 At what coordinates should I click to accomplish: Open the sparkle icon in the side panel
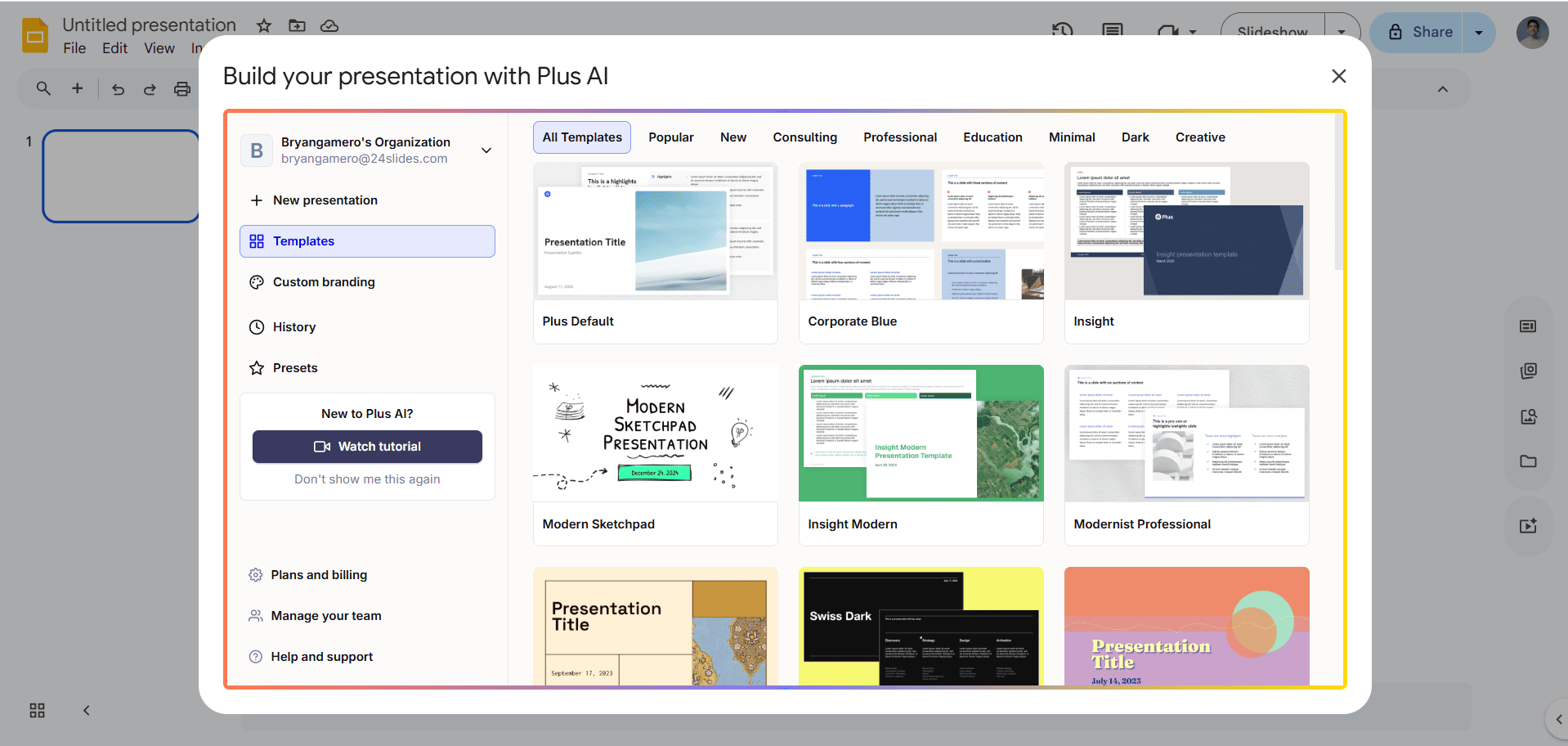tap(1528, 526)
